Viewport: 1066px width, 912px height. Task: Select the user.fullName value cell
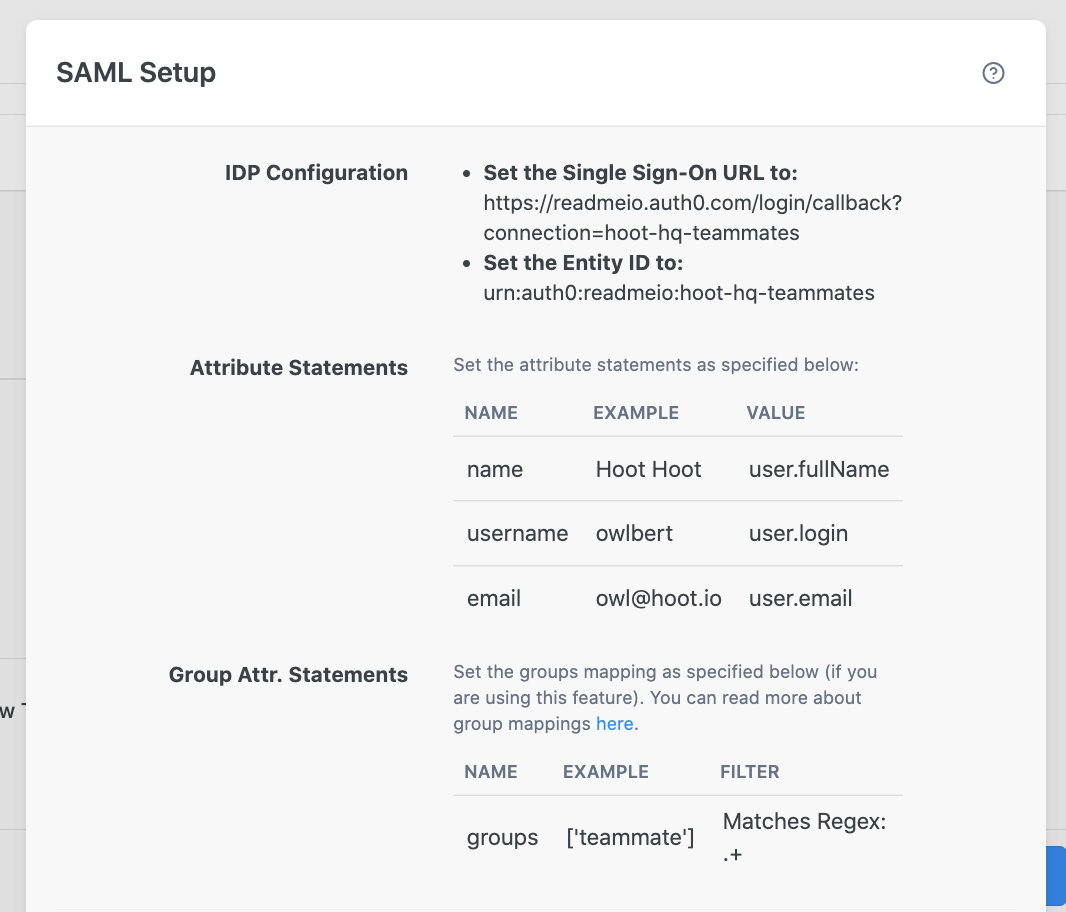point(819,469)
